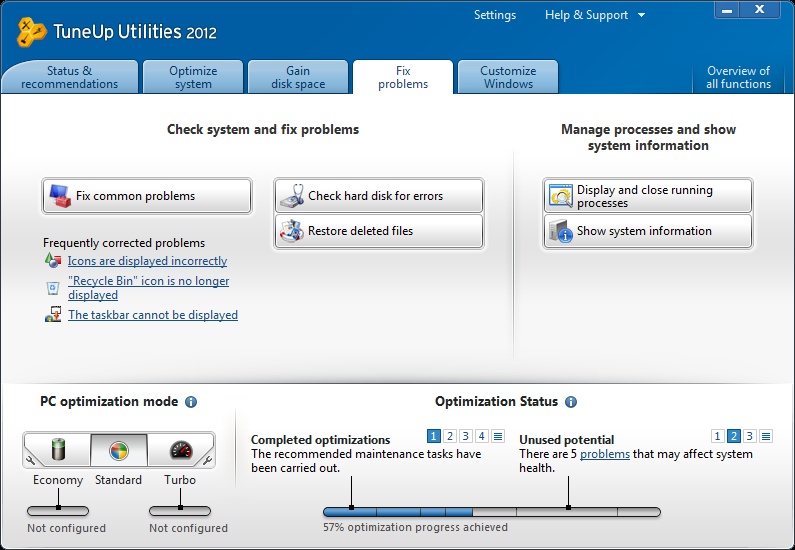Viewport: 795px width, 550px height.
Task: Open info icon next to Optimization Status
Action: 571,402
